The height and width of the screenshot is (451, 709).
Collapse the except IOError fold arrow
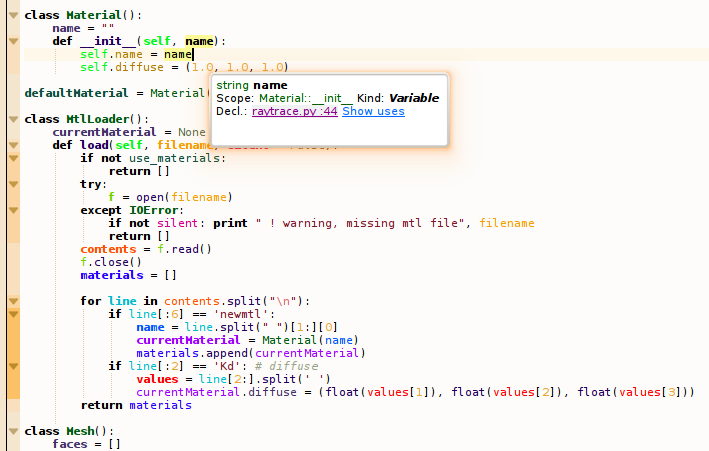click(x=13, y=210)
